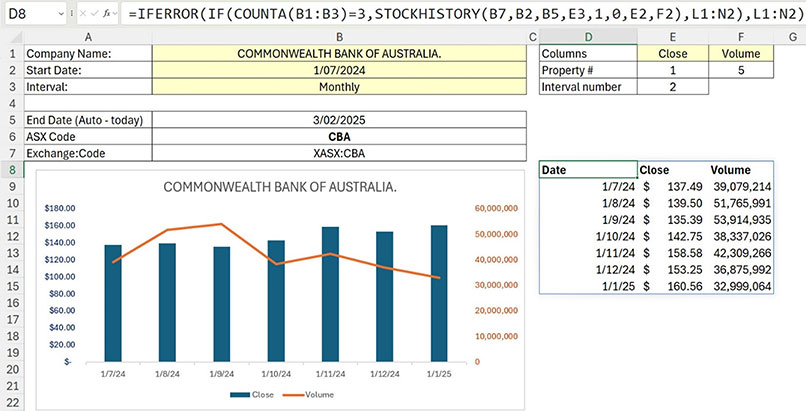This screenshot has width=806, height=411.
Task: Select the 1/11/24 bar in the chart
Action: (x=330, y=294)
